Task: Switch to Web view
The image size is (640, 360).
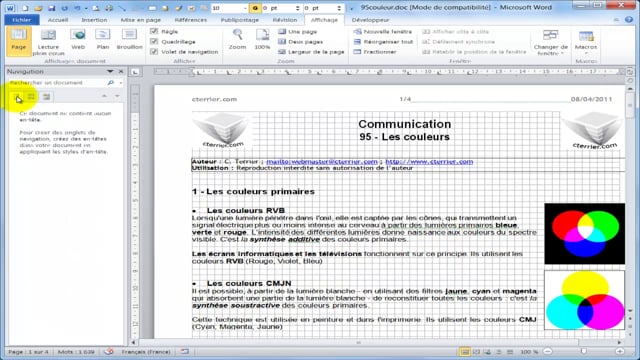Action: pyautogui.click(x=78, y=41)
